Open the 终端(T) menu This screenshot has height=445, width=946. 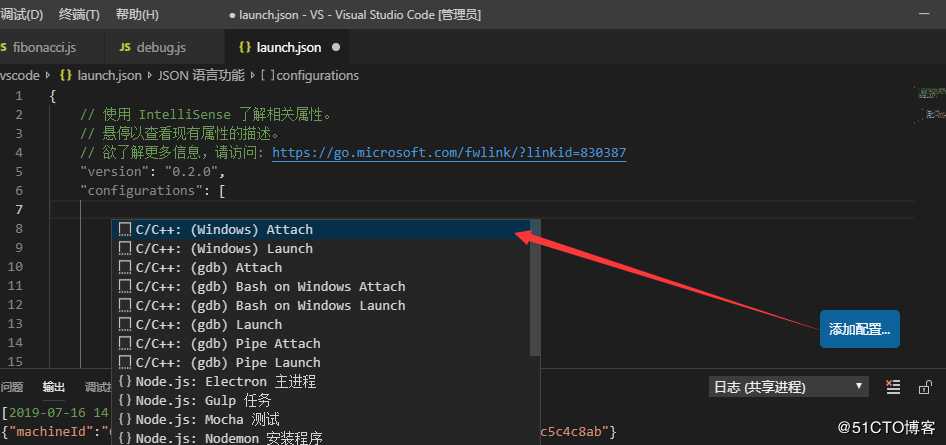[x=79, y=14]
